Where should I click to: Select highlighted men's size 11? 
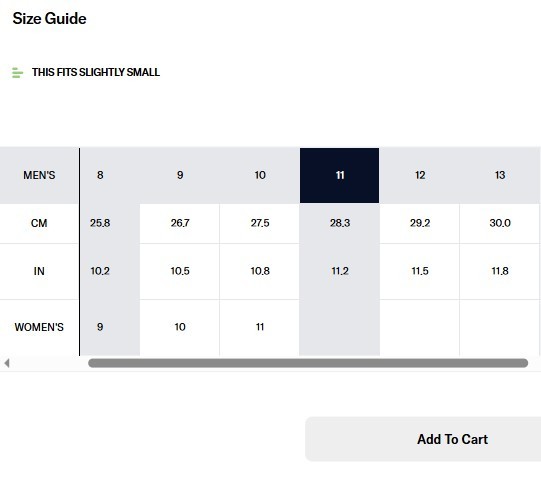pos(340,175)
